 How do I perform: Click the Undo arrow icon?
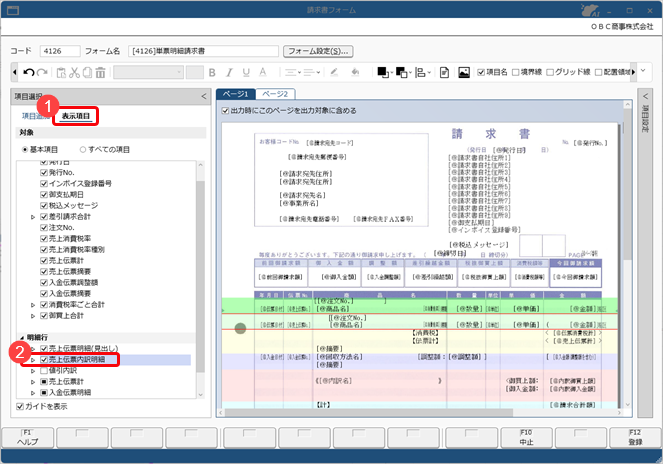pos(28,72)
